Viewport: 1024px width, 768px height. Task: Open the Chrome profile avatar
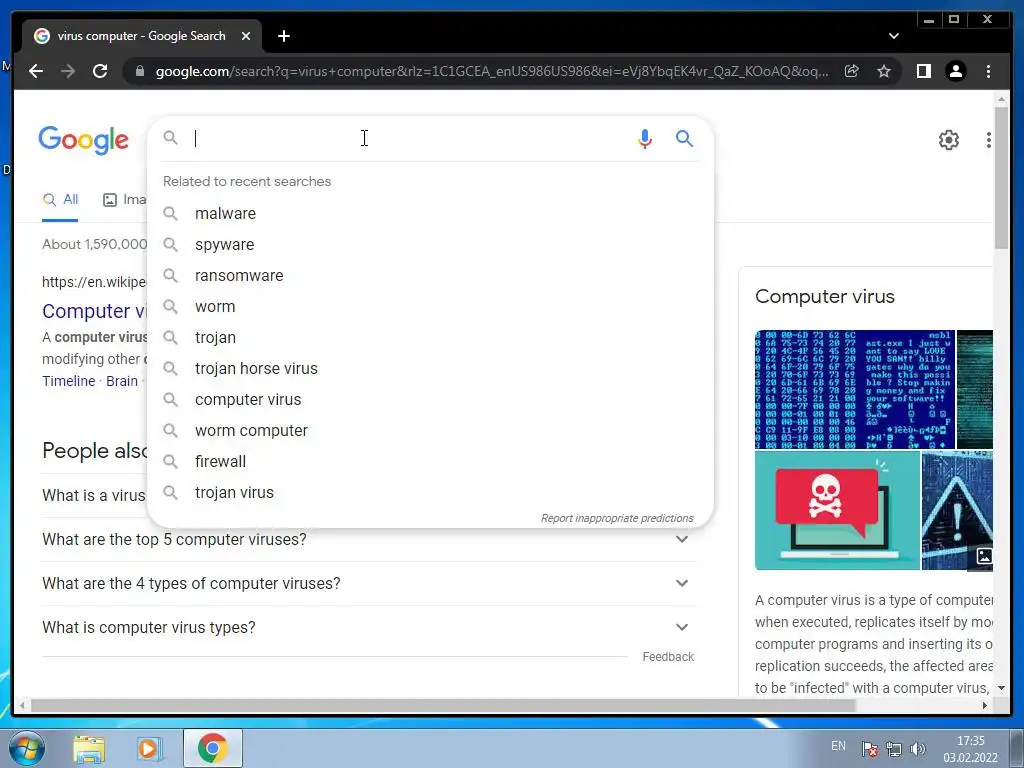click(955, 71)
